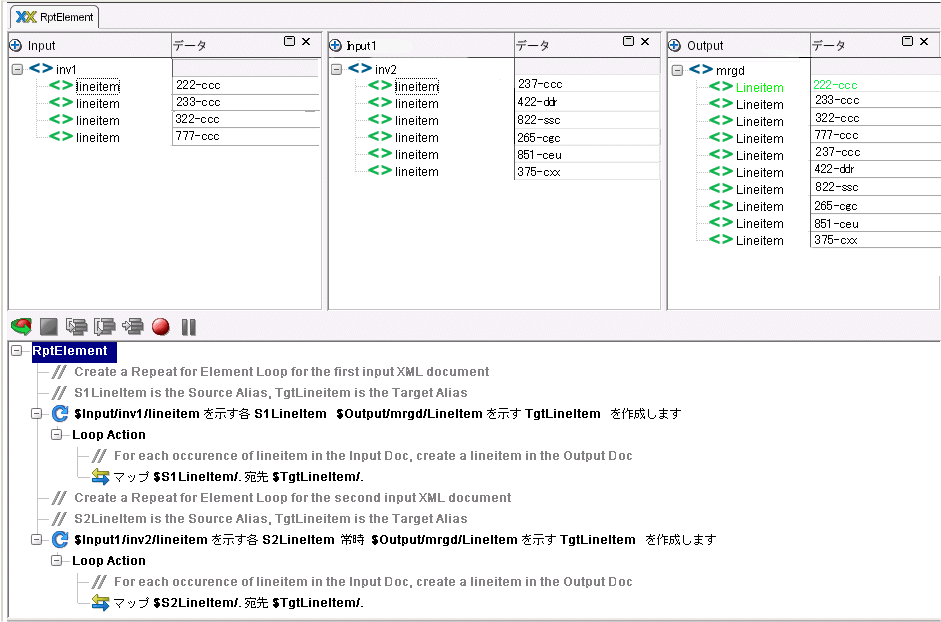
Task: Click the データ column header in Input panel
Action: pos(190,46)
